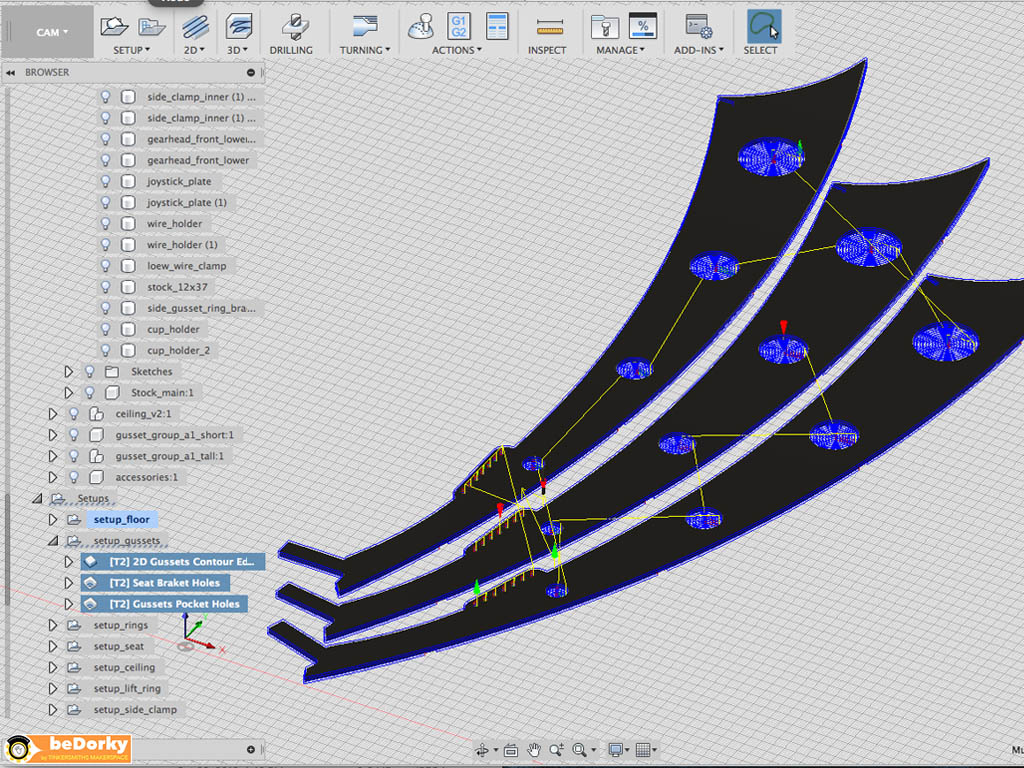The width and height of the screenshot is (1024, 768).
Task: Click the DRILLING label
Action: click(x=291, y=50)
